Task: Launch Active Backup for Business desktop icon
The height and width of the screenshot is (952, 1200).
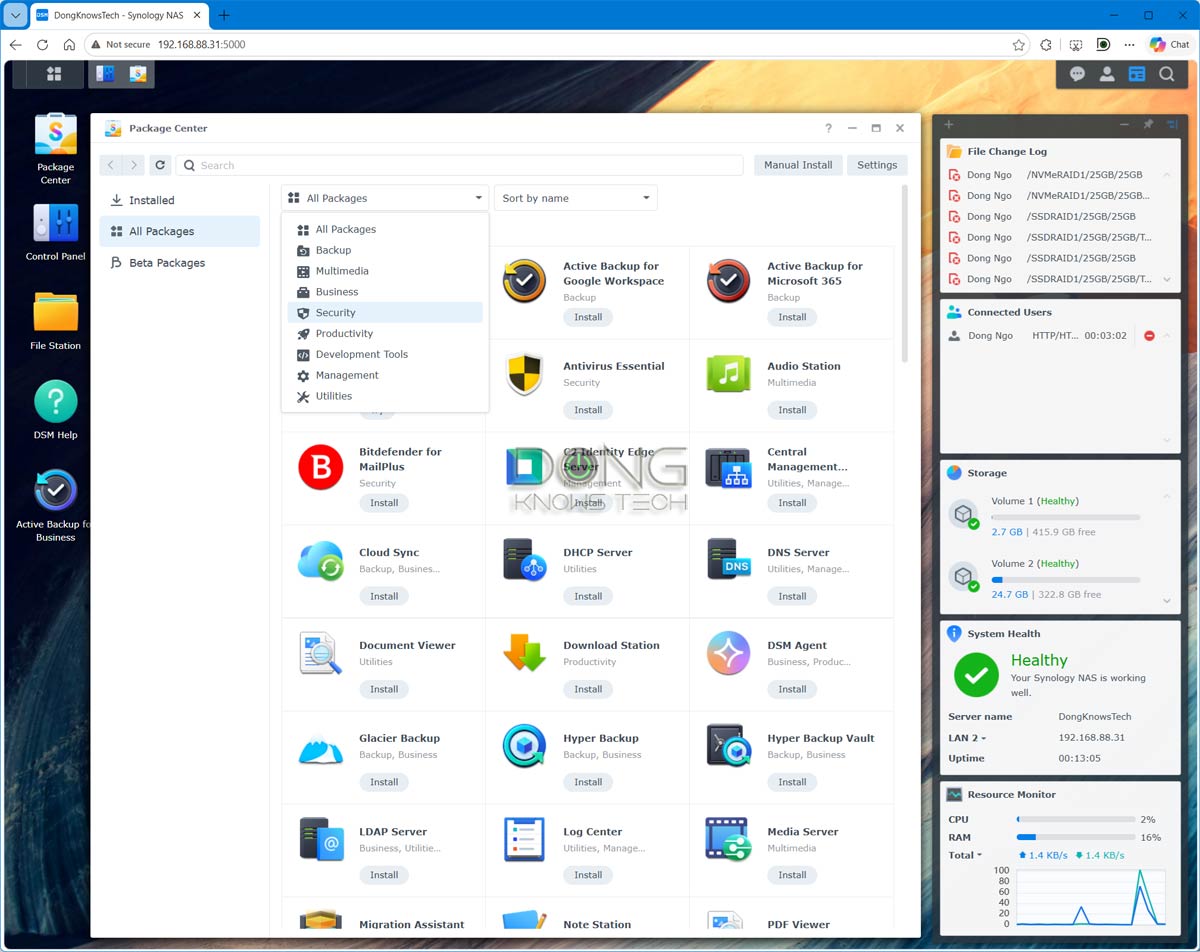Action: pyautogui.click(x=55, y=505)
